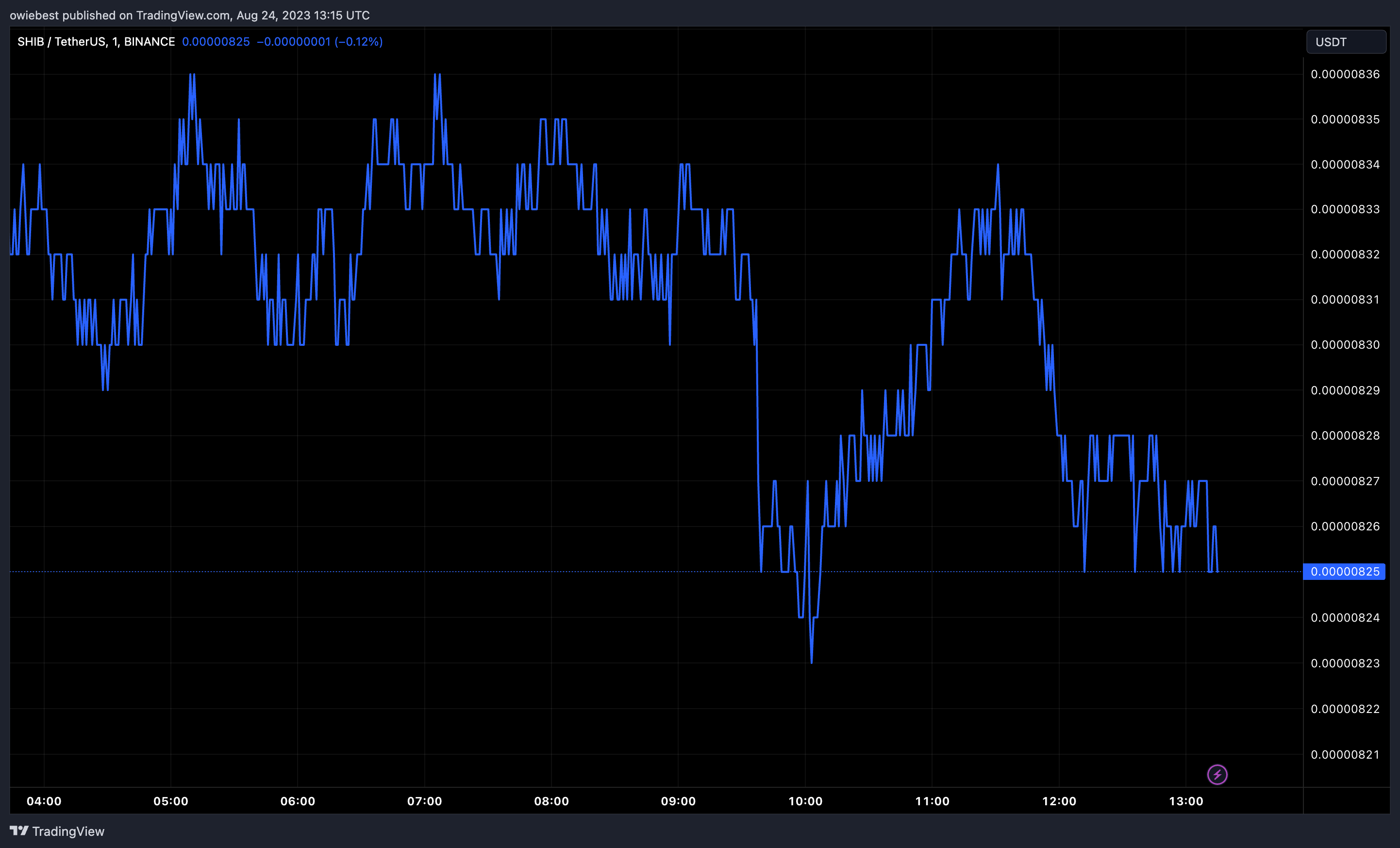Image resolution: width=1400 pixels, height=848 pixels.
Task: Click the 0.00000824 price axis label
Action: tap(1345, 617)
